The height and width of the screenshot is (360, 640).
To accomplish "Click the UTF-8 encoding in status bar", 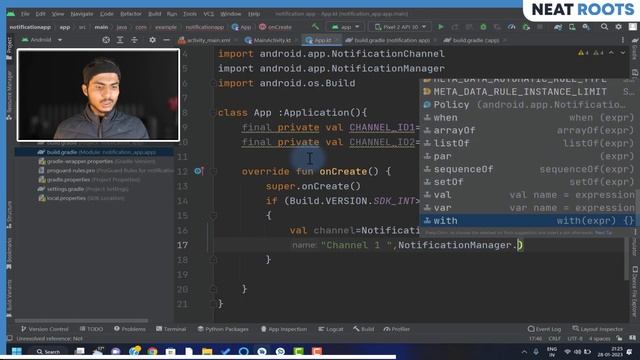I will click(x=575, y=339).
